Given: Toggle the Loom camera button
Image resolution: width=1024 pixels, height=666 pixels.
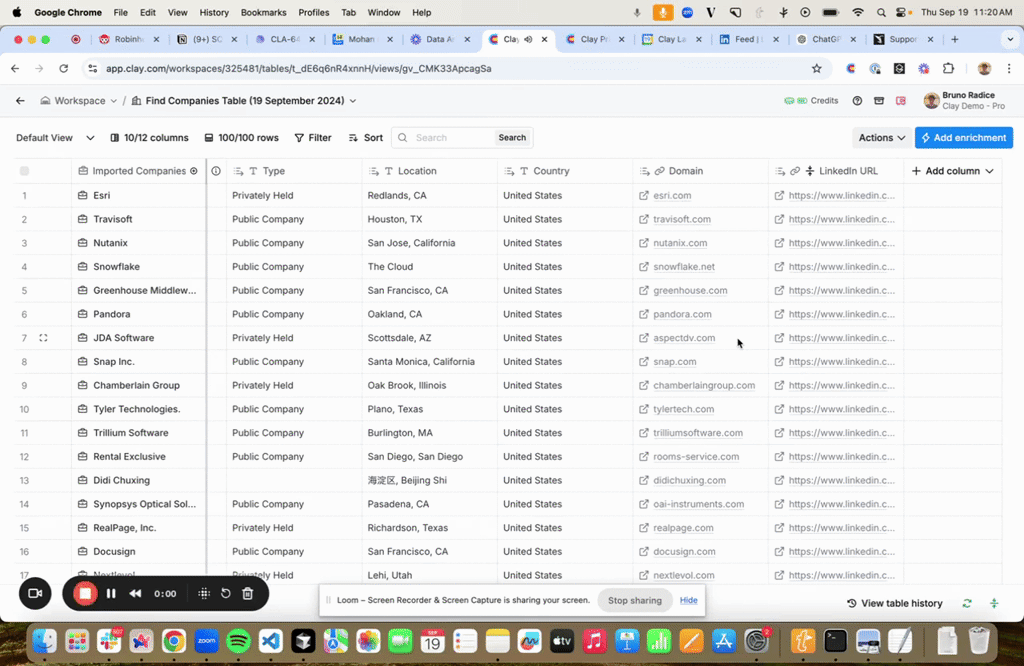Looking at the screenshot, I should coord(34,593).
